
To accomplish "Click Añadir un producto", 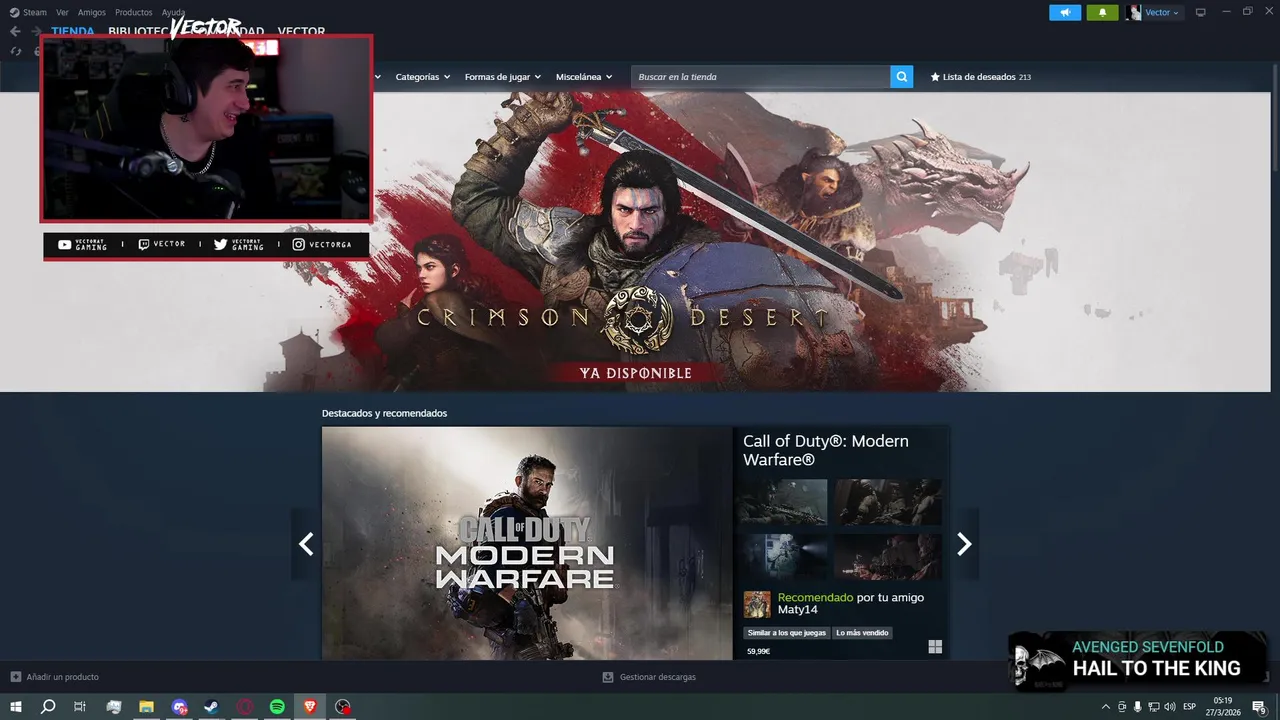I will (x=55, y=677).
